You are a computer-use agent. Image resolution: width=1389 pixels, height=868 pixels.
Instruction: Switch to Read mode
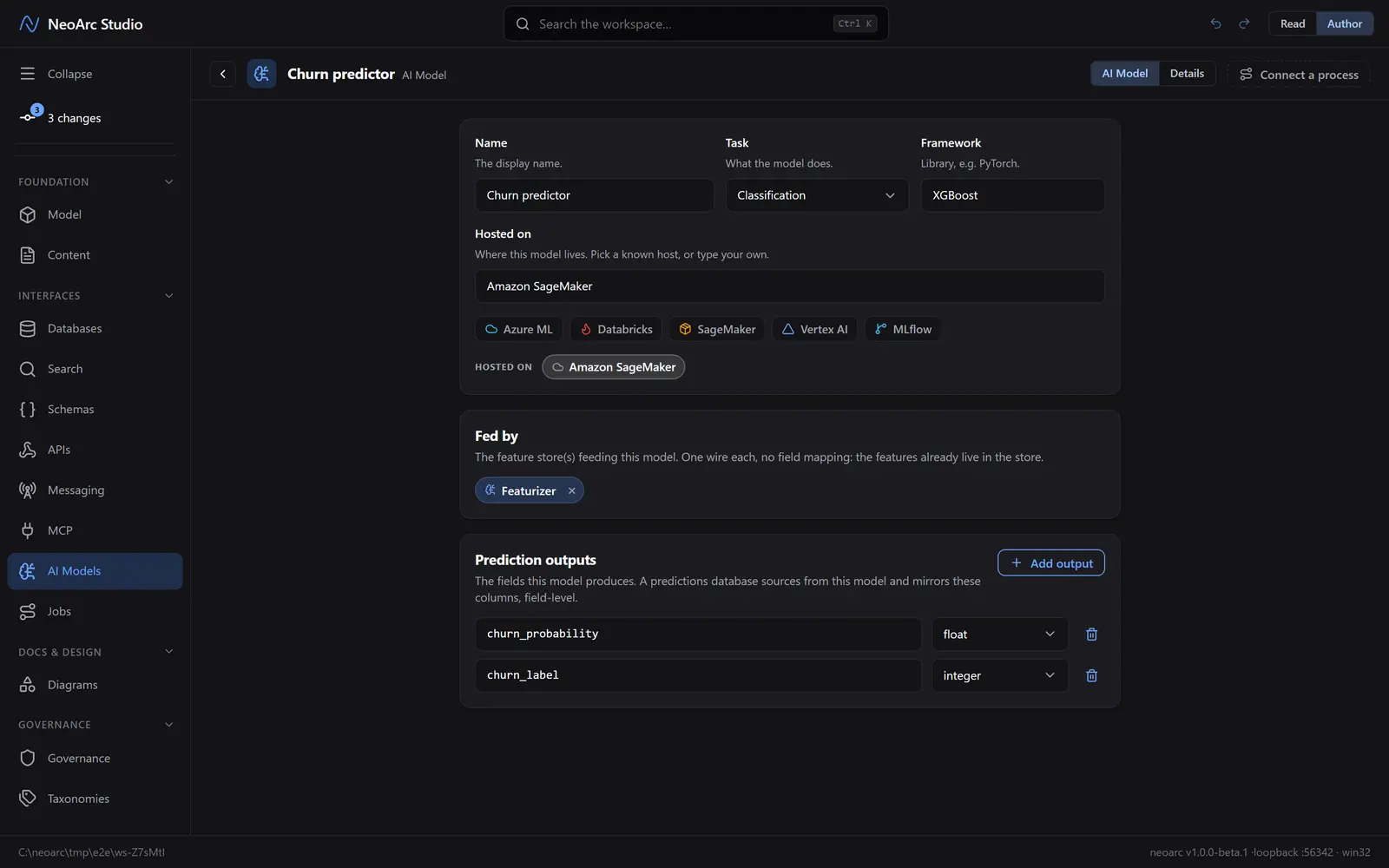[x=1293, y=23]
